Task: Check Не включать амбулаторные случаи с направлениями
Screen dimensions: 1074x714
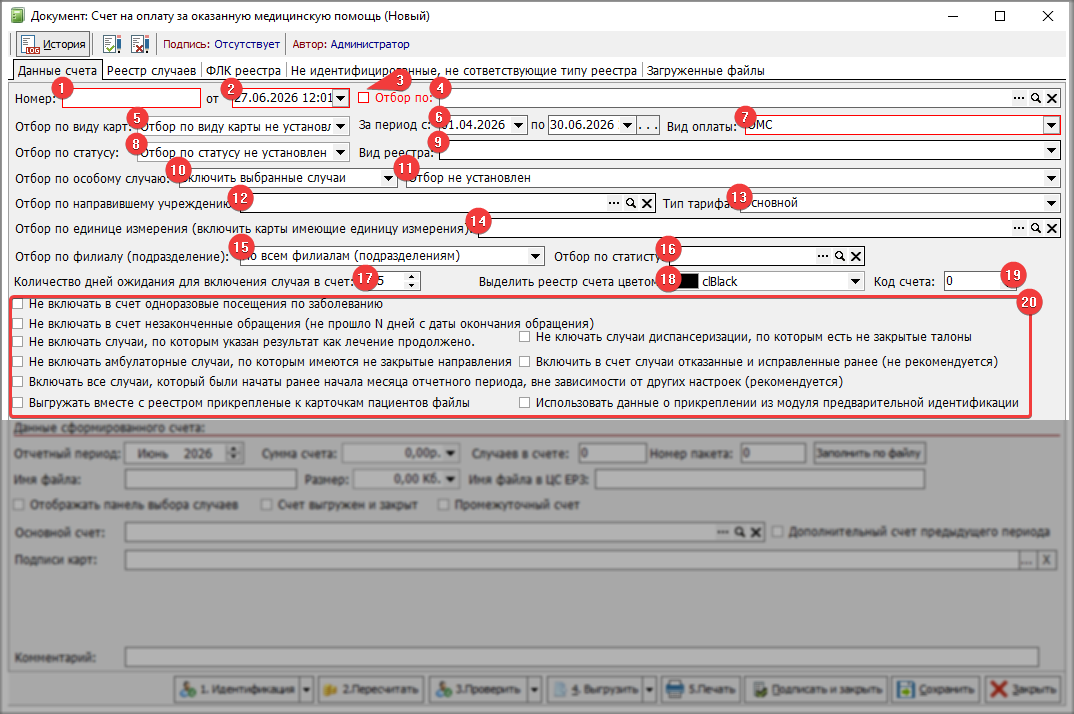Action: pyautogui.click(x=18, y=361)
